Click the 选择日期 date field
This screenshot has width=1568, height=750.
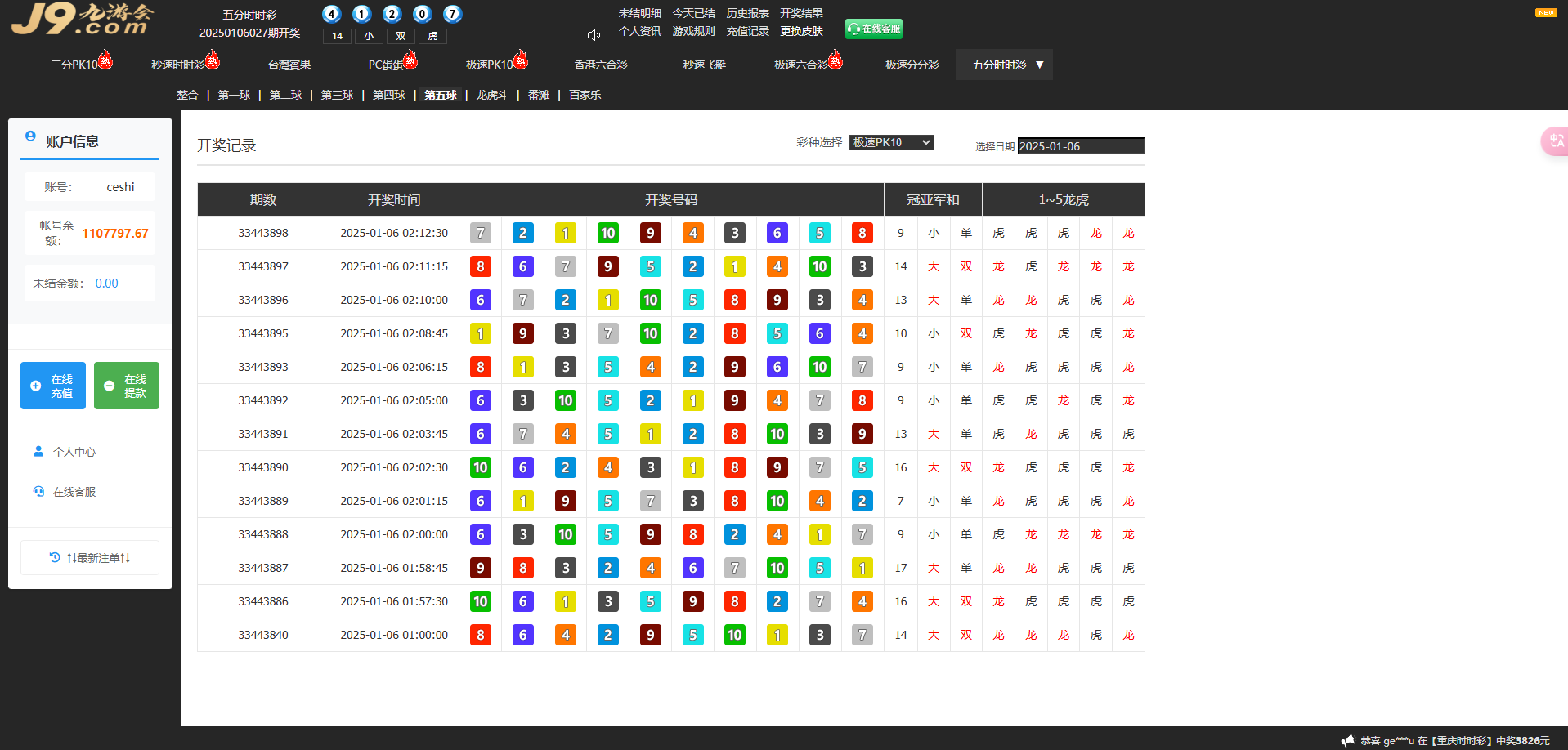click(1080, 146)
